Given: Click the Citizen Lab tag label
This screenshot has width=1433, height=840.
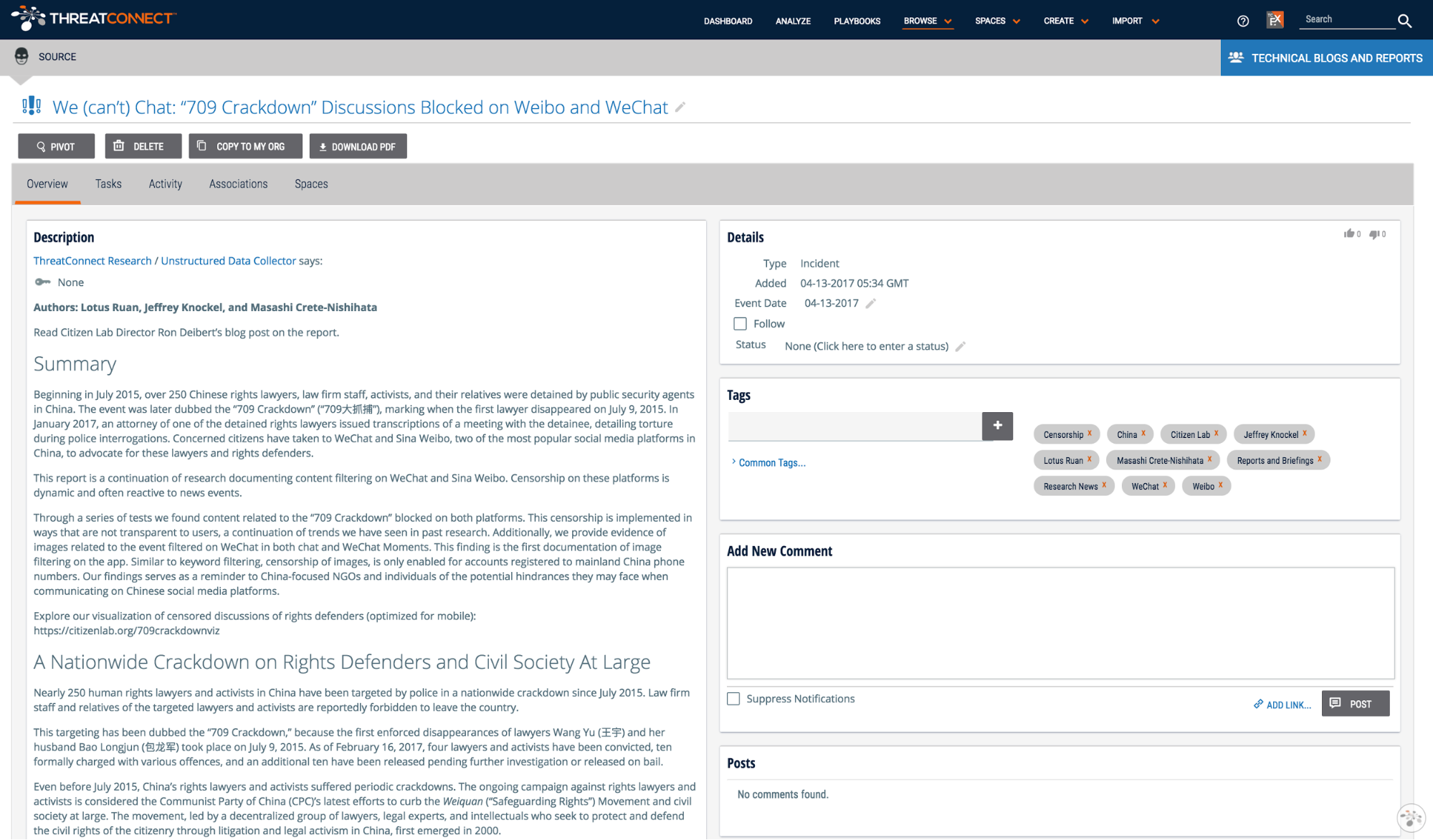Looking at the screenshot, I should point(1190,434).
